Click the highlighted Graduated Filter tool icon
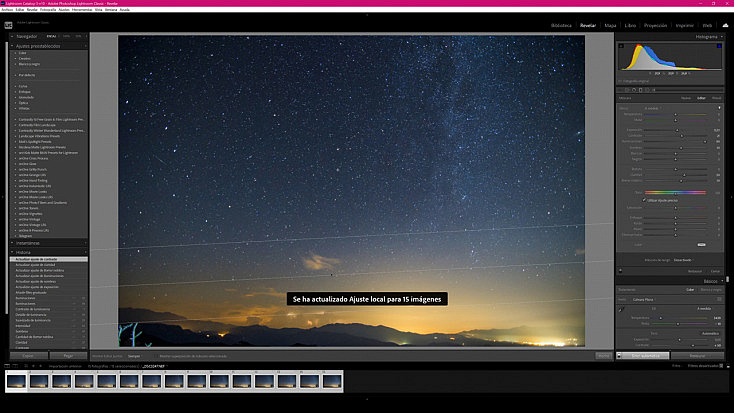Screen dimensions: 734x413 click(640, 90)
